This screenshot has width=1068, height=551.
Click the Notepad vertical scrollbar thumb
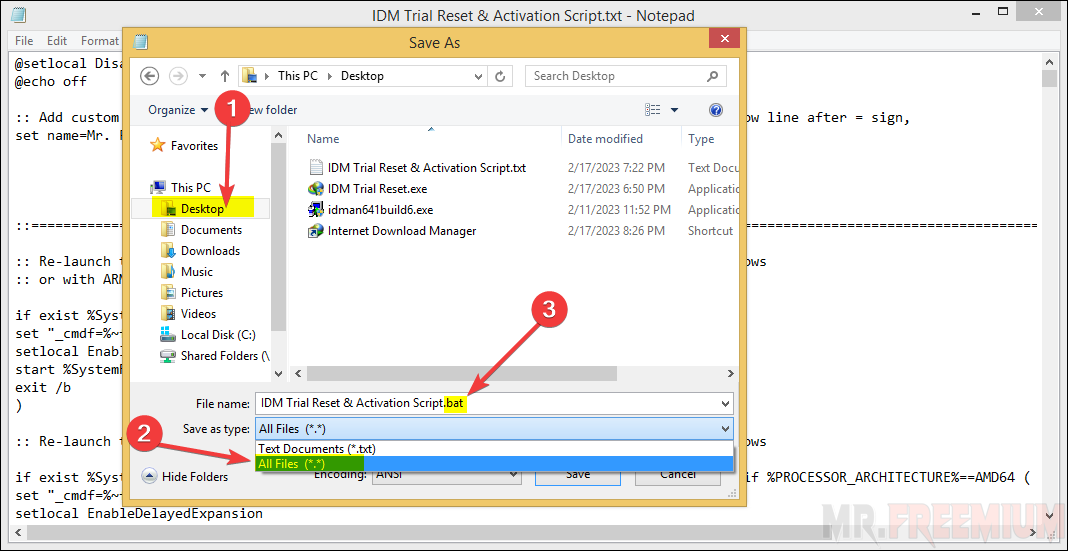point(1049,78)
